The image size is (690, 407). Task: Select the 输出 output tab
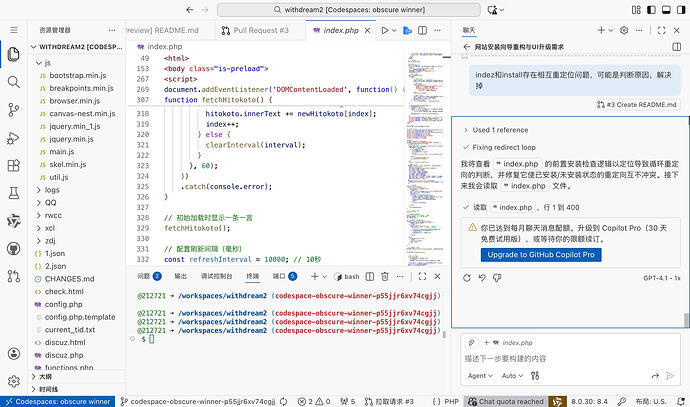180,276
